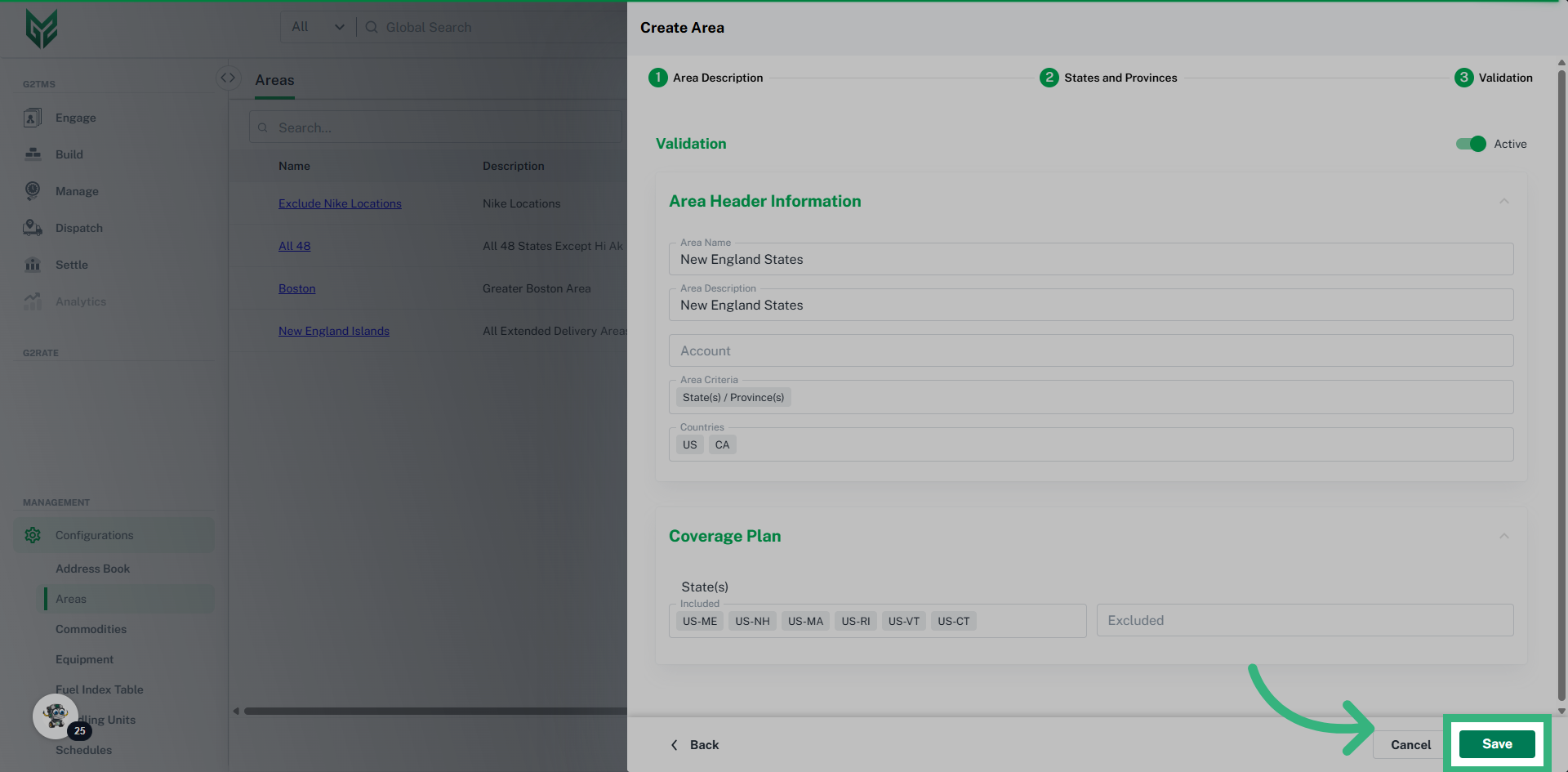Select Commodities in the sidebar

[91, 629]
